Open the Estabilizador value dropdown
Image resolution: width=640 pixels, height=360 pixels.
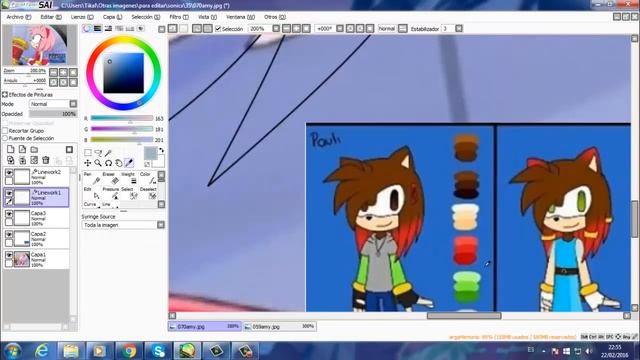(459, 29)
